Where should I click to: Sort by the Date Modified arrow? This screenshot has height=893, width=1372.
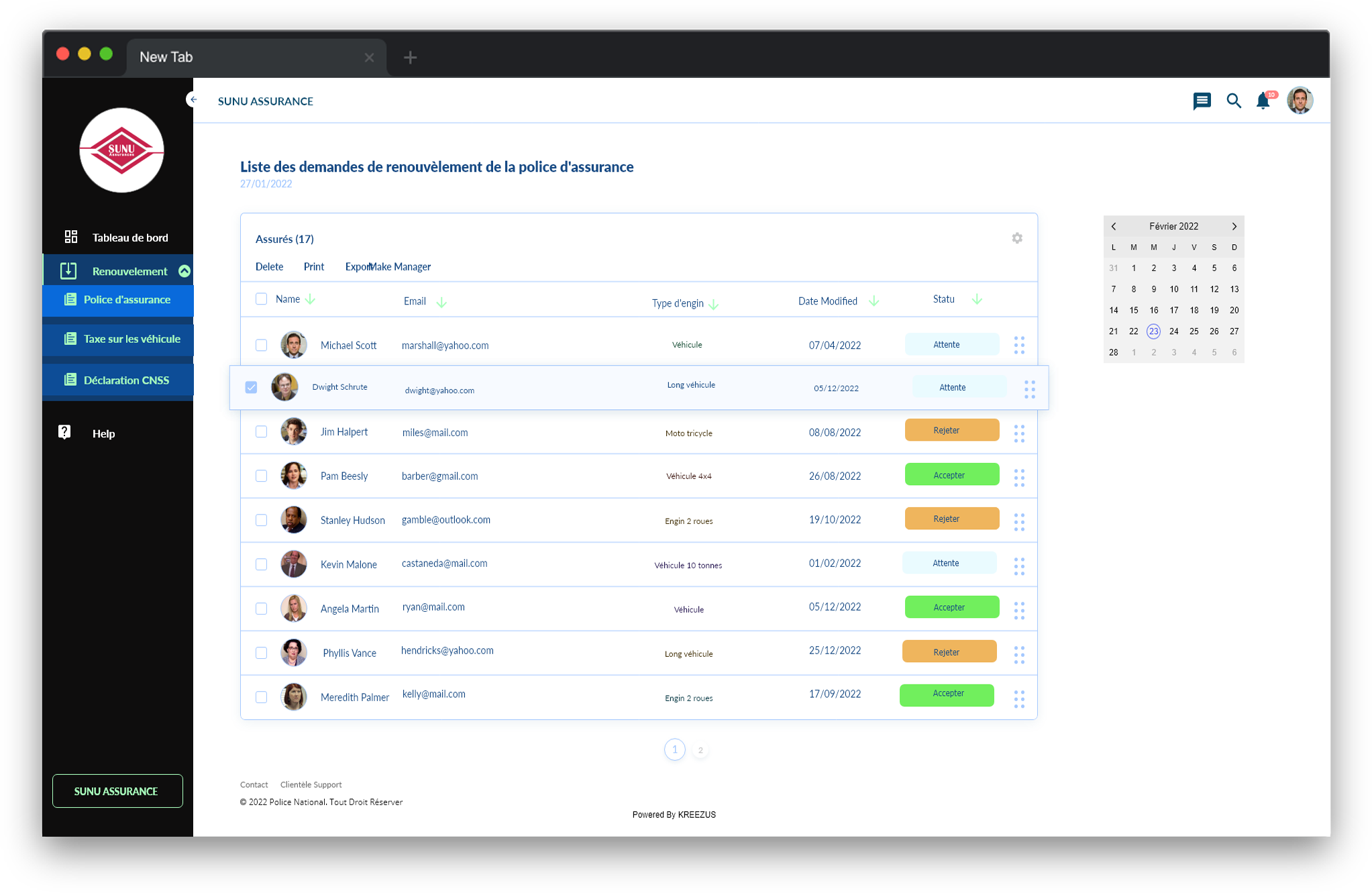coord(874,301)
